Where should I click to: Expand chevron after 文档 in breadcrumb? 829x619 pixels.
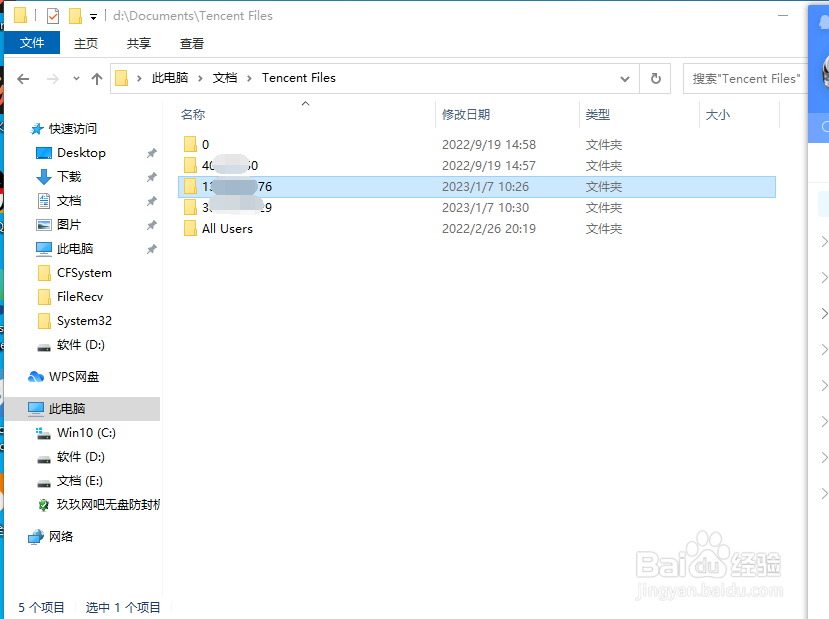point(249,79)
